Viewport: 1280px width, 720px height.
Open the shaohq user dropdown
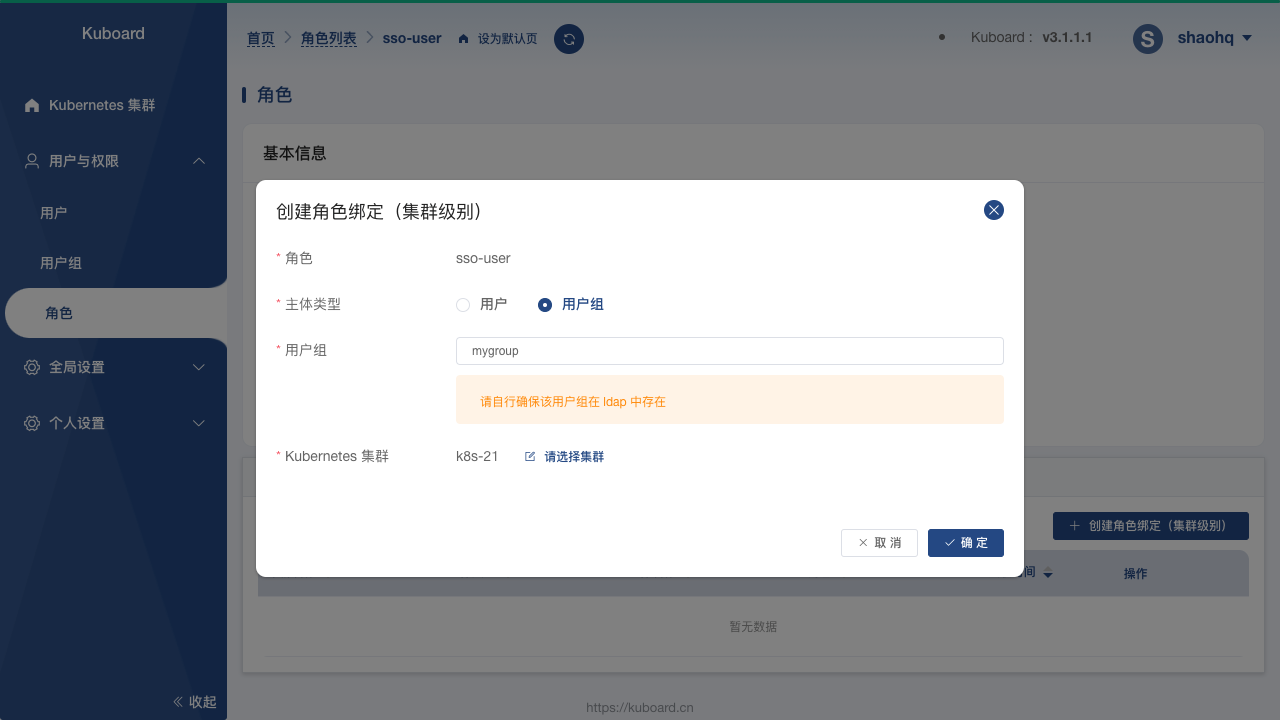tap(1246, 39)
